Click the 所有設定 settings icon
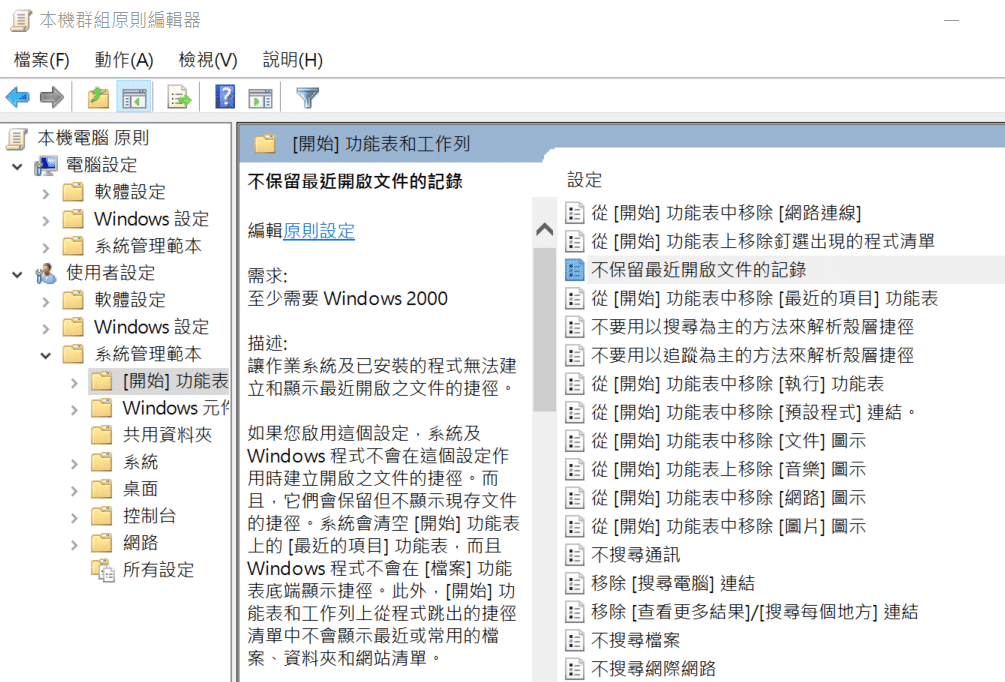This screenshot has width=1005, height=682. (x=102, y=570)
